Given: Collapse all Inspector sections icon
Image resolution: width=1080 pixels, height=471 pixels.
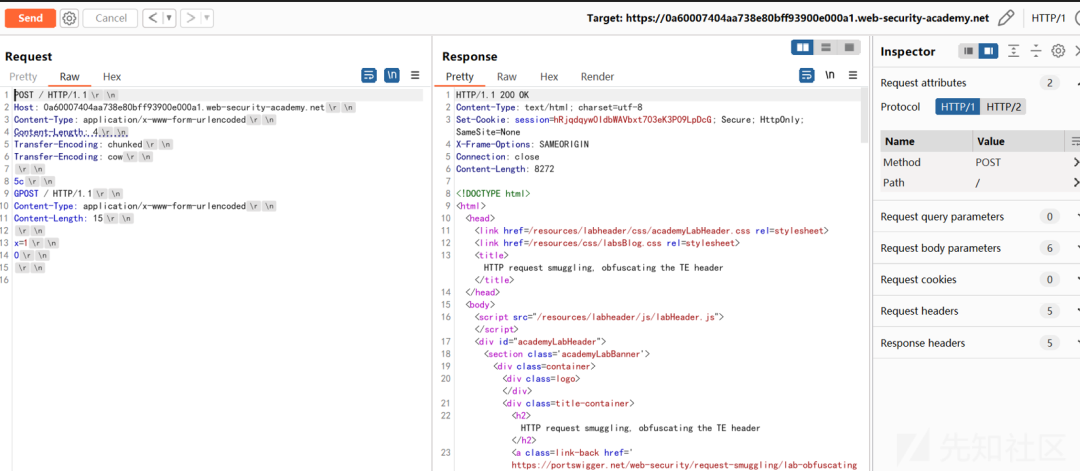Looking at the screenshot, I should click(x=1036, y=51).
